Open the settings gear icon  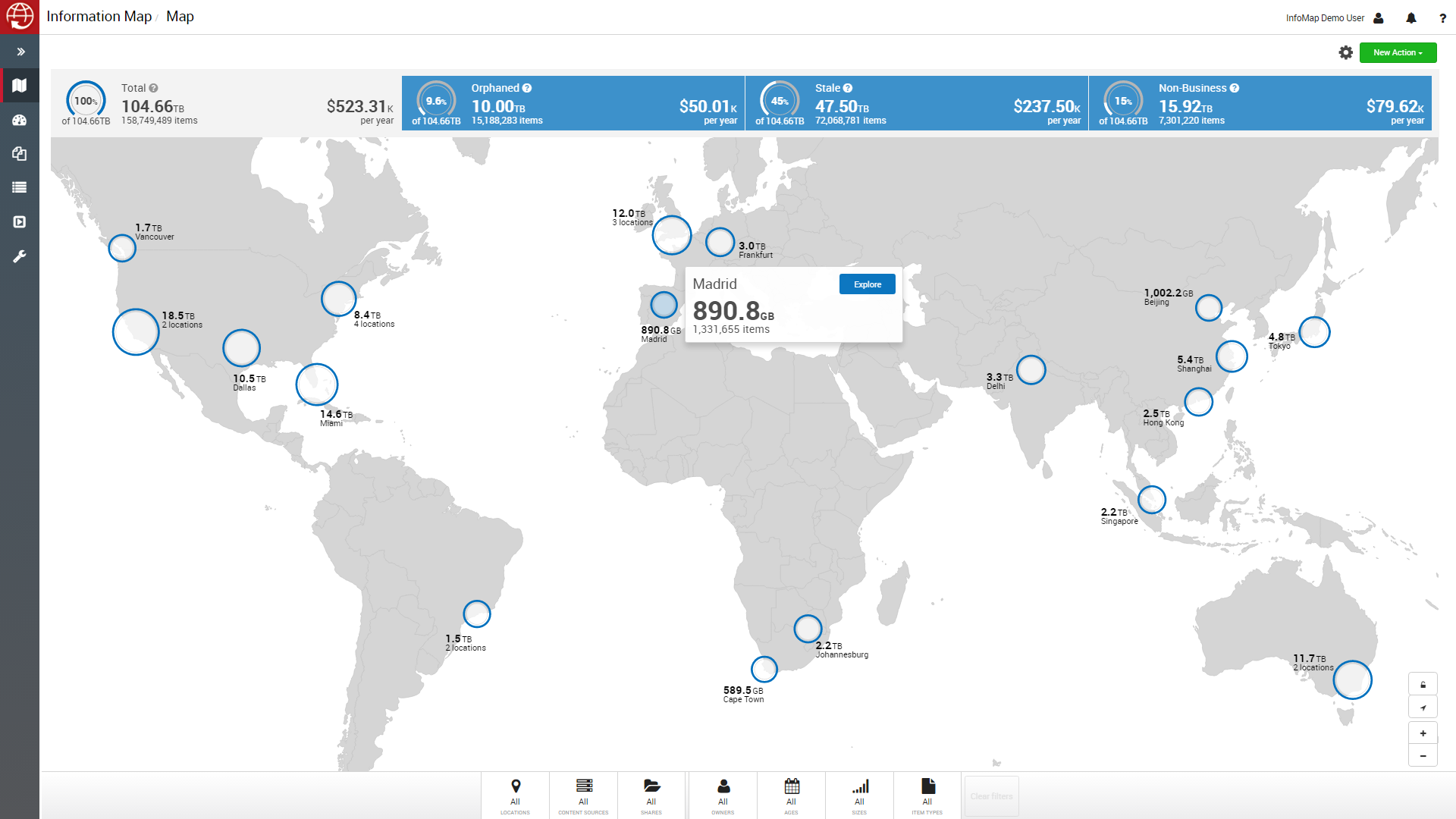1345,52
